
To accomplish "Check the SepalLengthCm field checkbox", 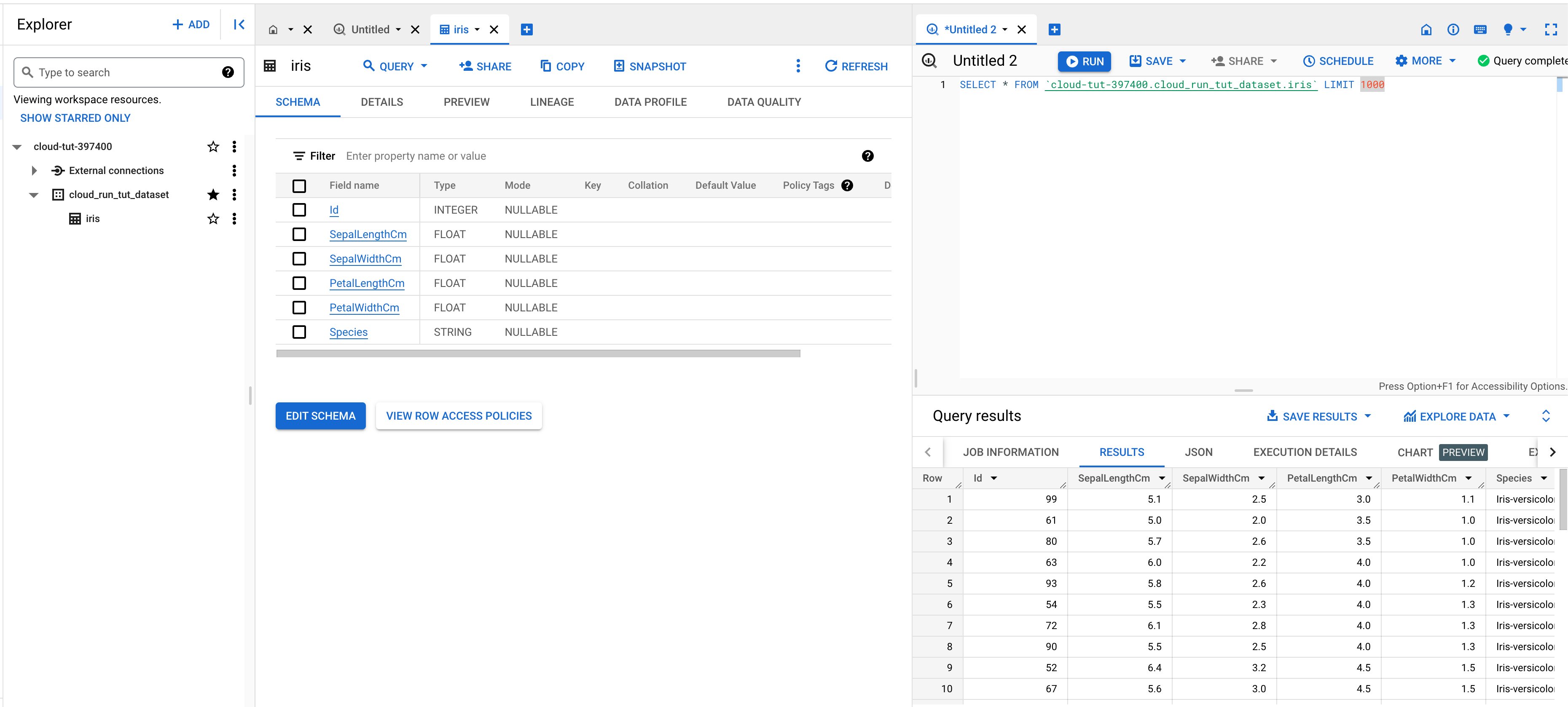I will (299, 234).
